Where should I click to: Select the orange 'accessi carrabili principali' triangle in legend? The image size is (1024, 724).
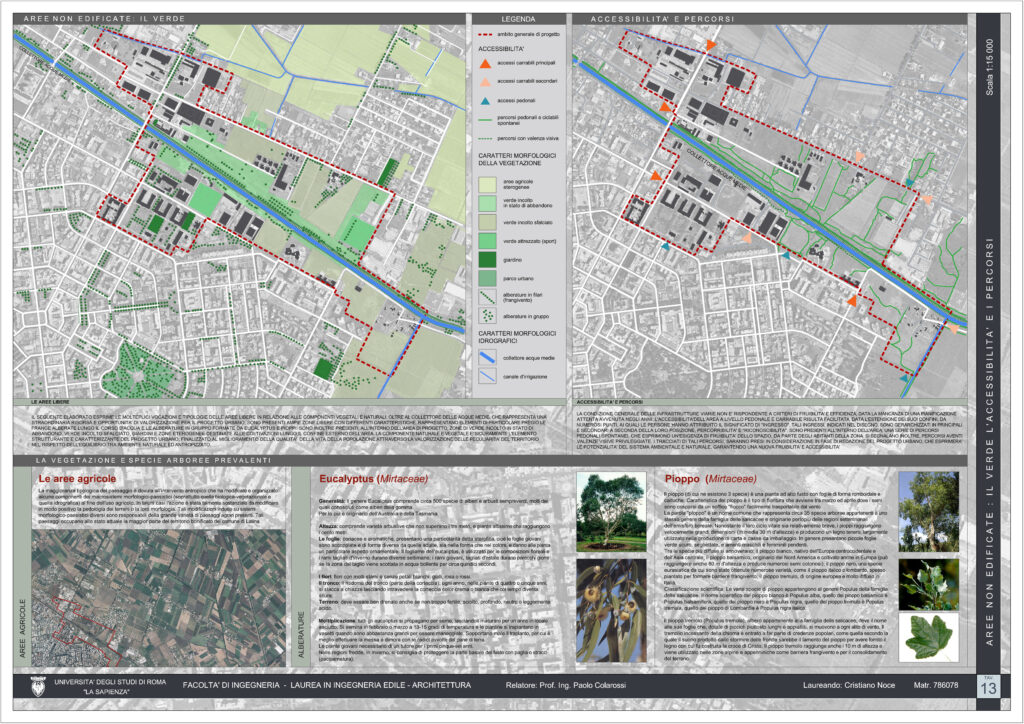click(485, 63)
